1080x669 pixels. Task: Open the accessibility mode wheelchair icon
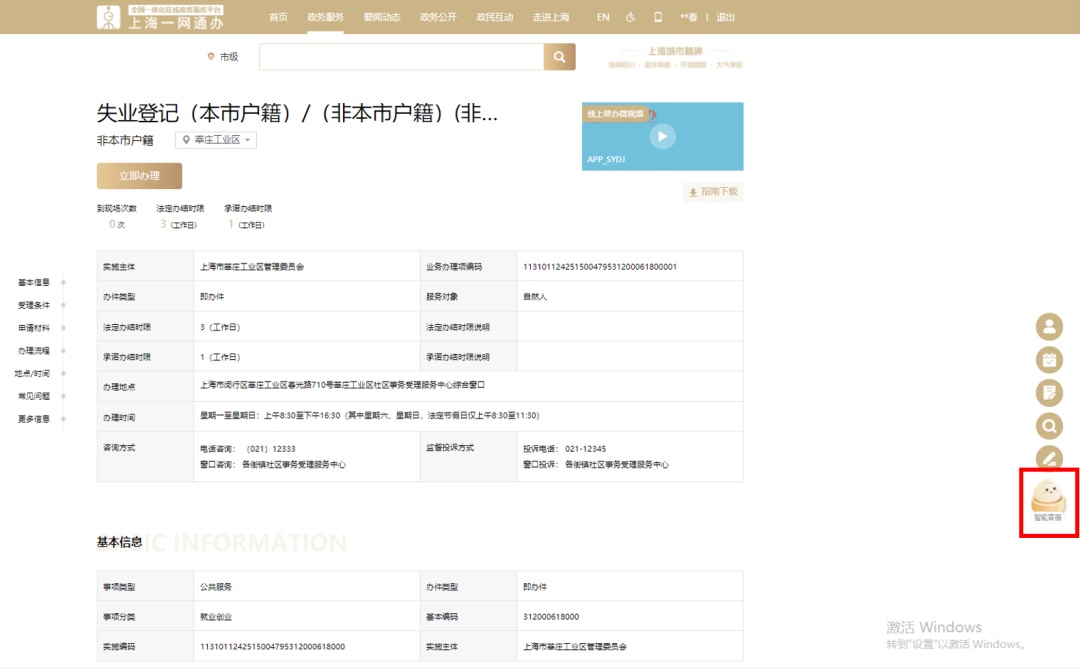point(630,17)
